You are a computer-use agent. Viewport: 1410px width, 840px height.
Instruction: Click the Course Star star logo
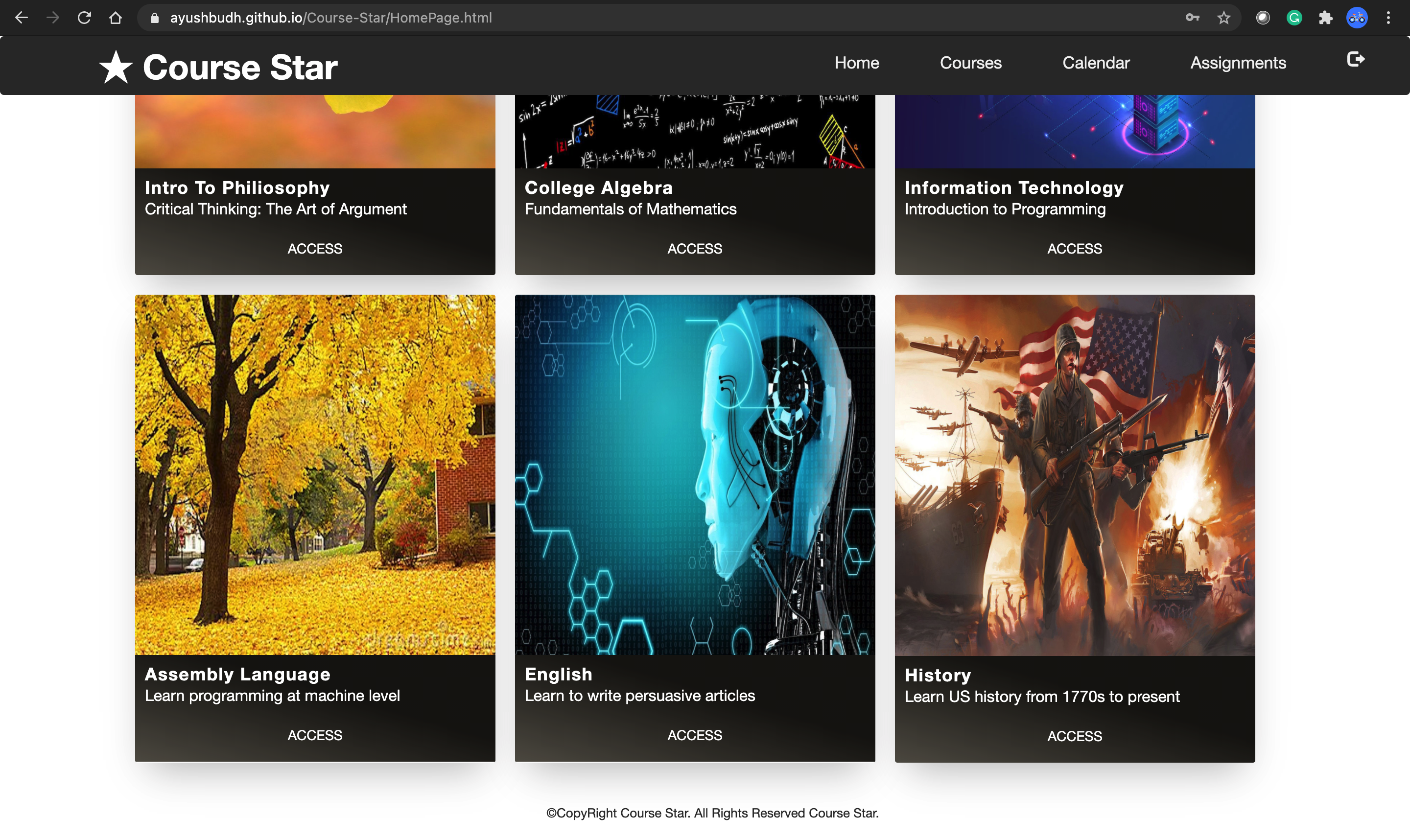click(116, 67)
